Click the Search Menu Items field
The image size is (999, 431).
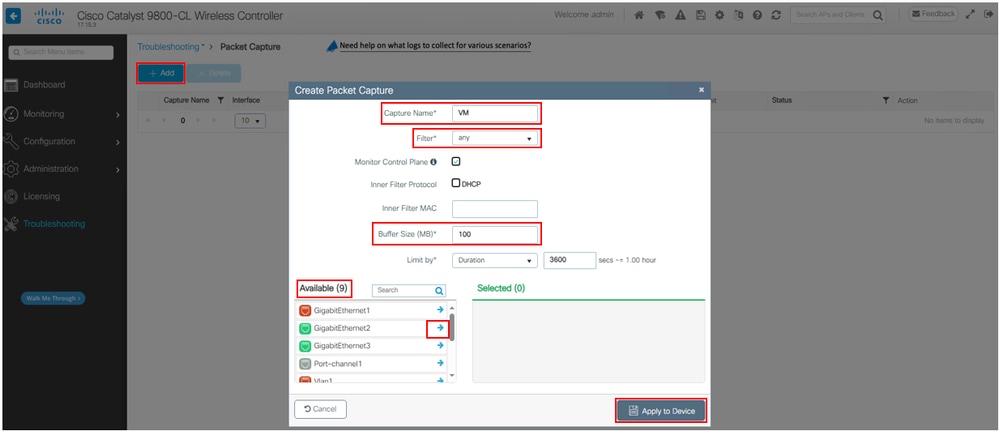point(61,52)
